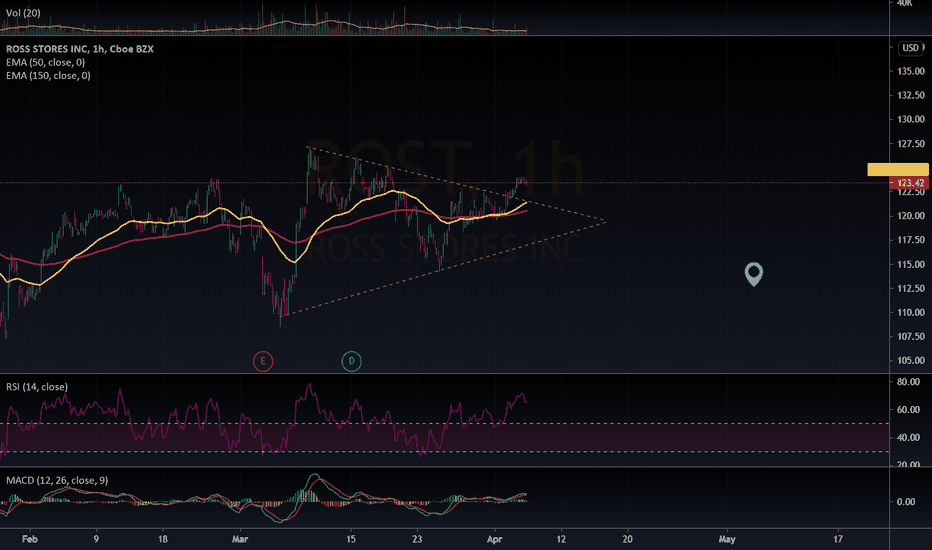Click the location pin marker on chart

[x=754, y=275]
